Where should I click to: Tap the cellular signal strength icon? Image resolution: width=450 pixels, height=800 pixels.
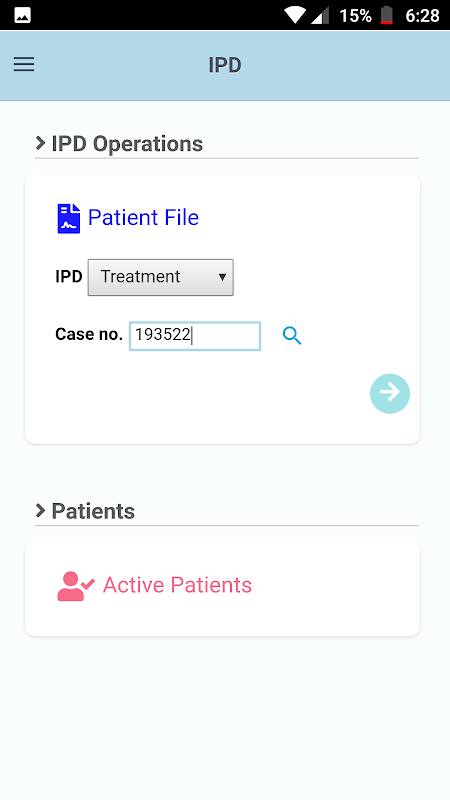(x=320, y=15)
